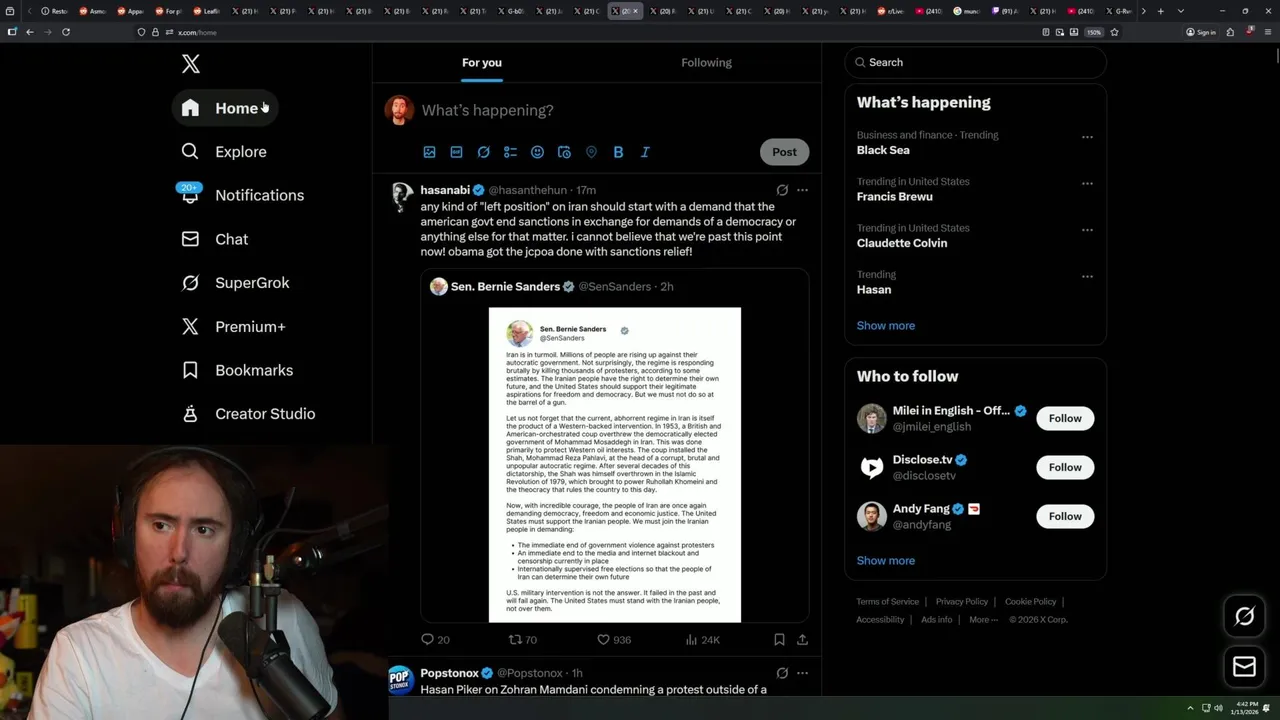This screenshot has width=1280, height=720.
Task: Click the Post button
Action: coord(784,152)
